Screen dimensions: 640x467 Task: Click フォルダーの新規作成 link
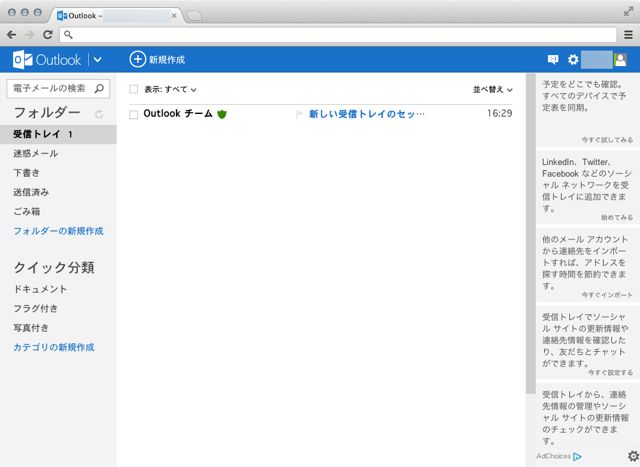pyautogui.click(x=58, y=231)
